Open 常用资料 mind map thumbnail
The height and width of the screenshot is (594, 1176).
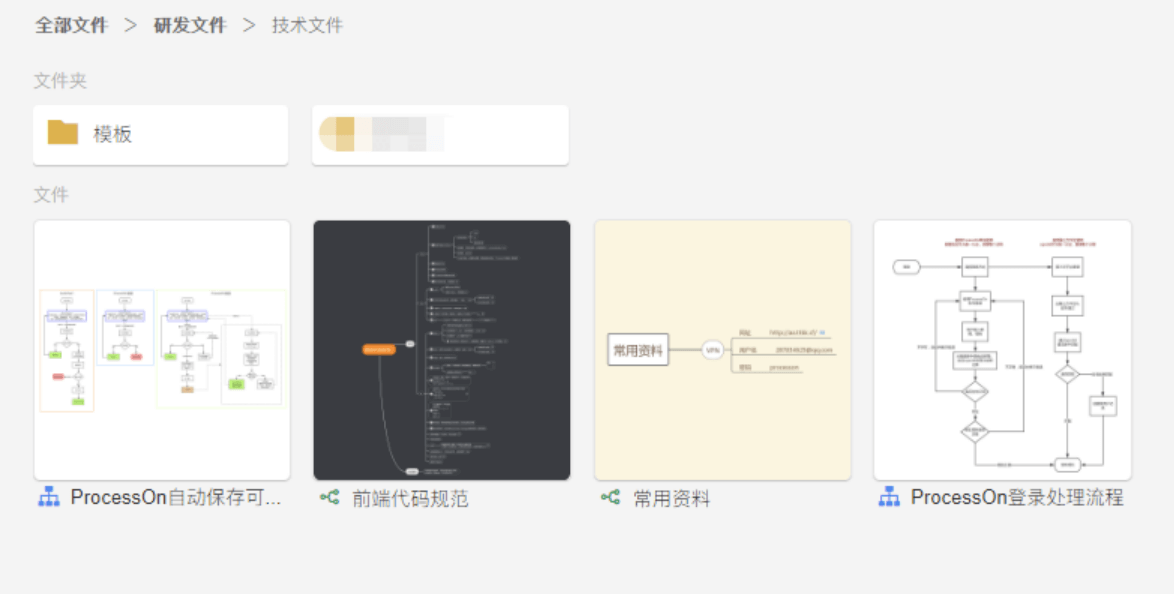click(x=722, y=350)
